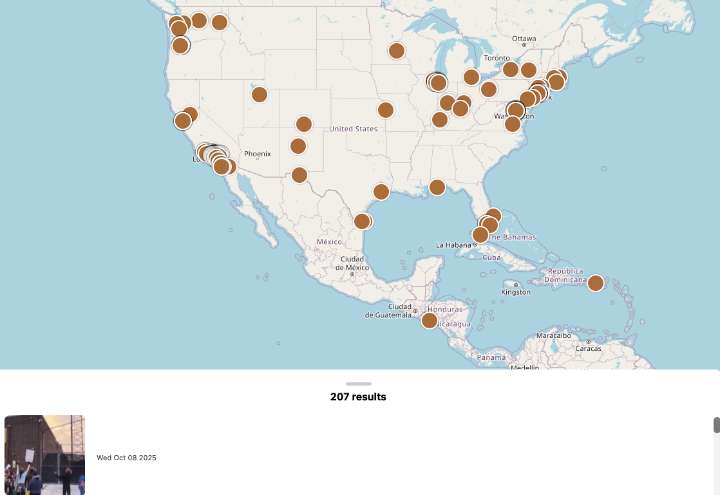720x495 pixels.
Task: Click the results list scrollbar thumb
Action: 716,426
